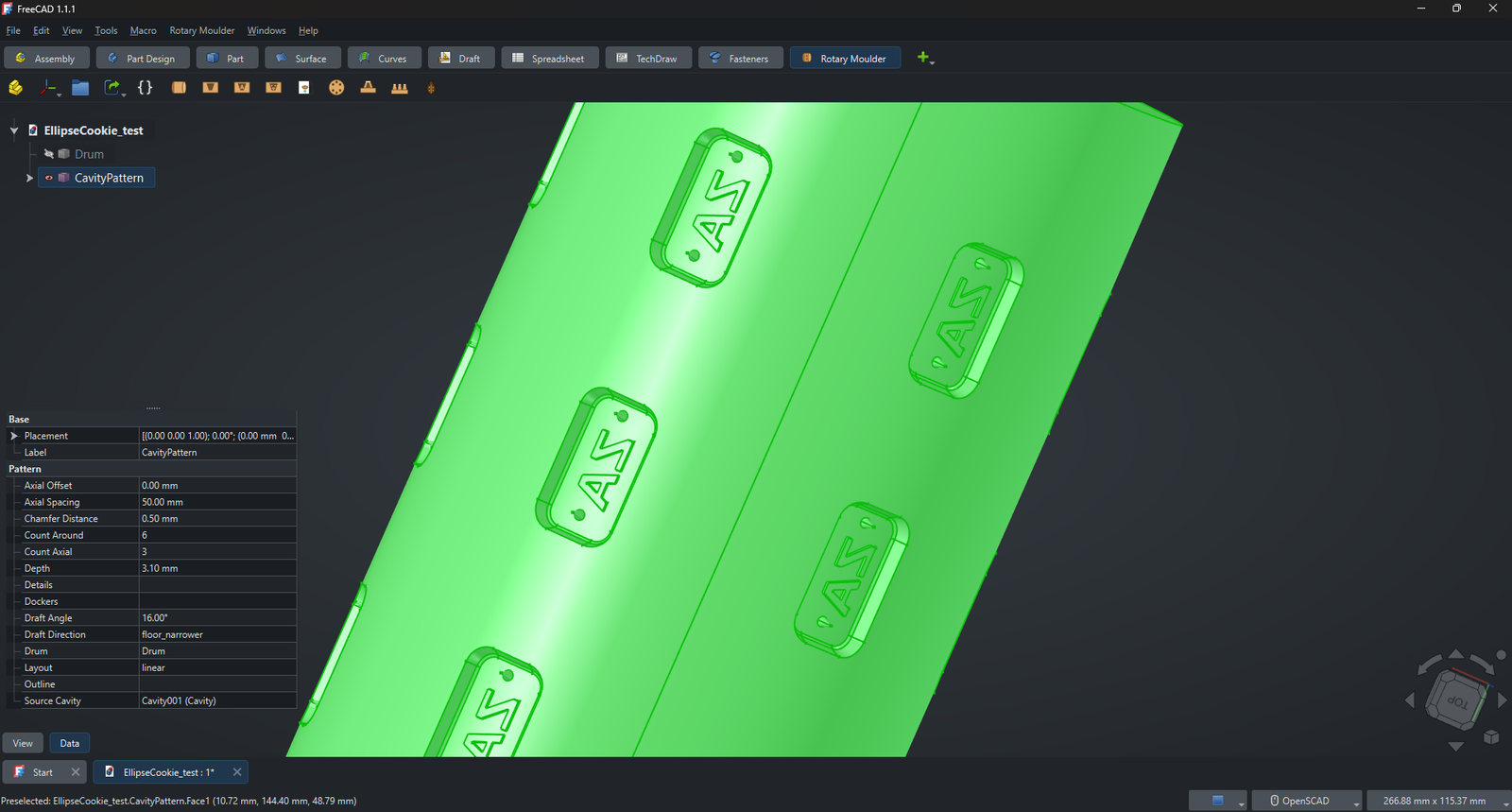
Task: Switch to the Draft workbench
Action: tap(461, 58)
